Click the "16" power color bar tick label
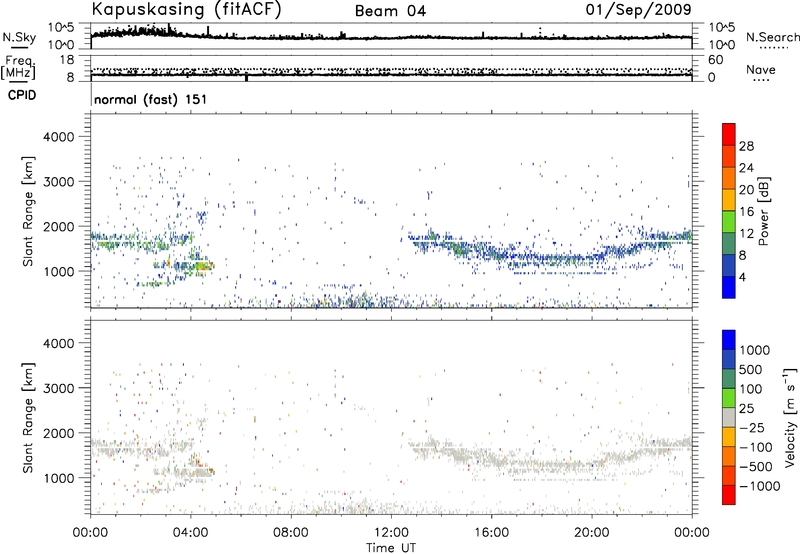Screen dimensions: 800x554 pos(746,211)
